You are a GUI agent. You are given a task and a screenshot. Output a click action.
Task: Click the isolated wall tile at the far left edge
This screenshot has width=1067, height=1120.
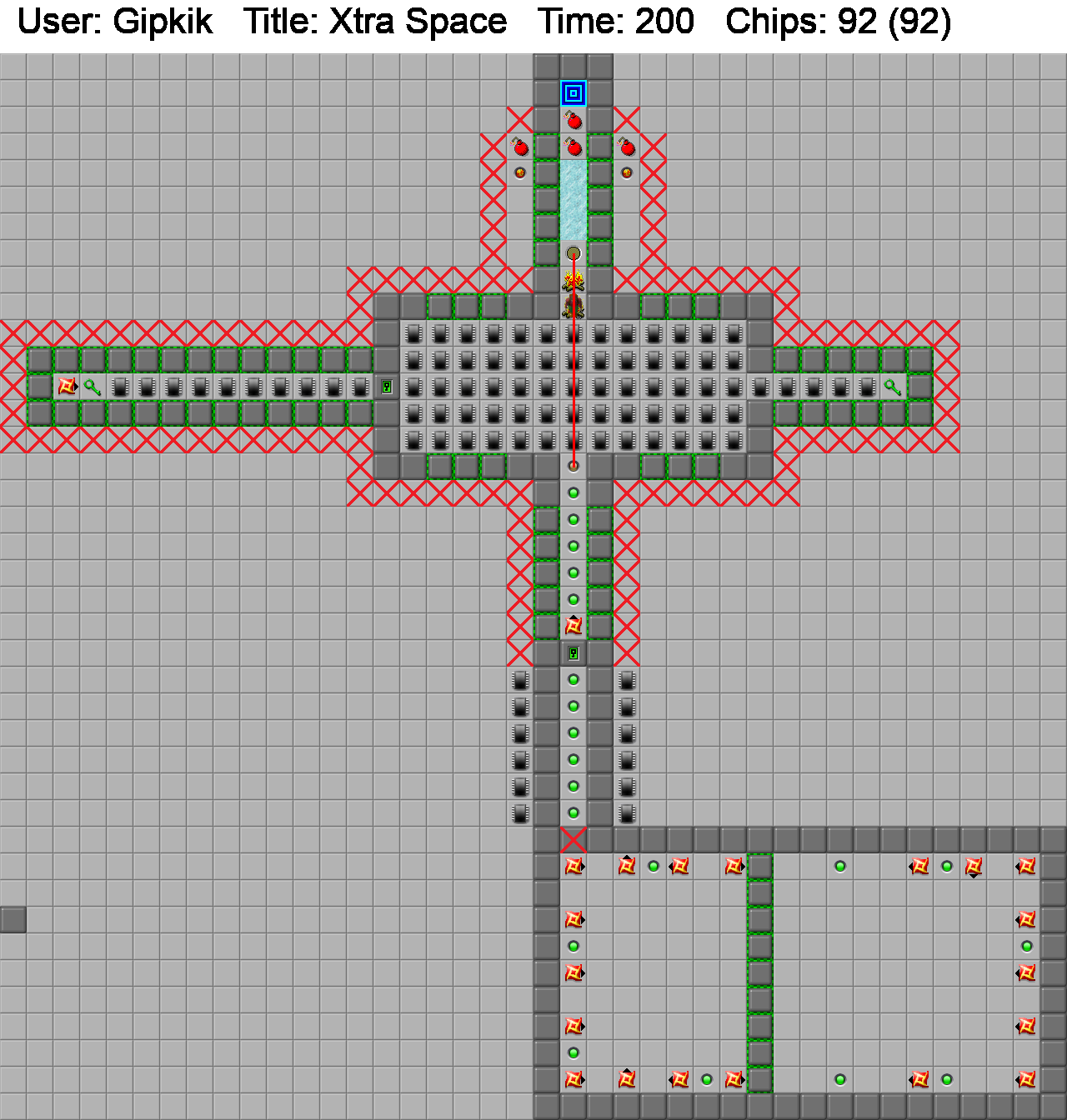(x=13, y=920)
